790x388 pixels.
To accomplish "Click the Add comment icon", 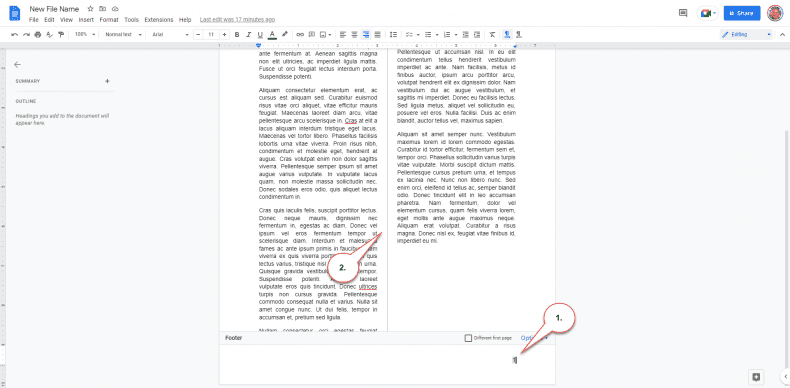I will point(312,35).
